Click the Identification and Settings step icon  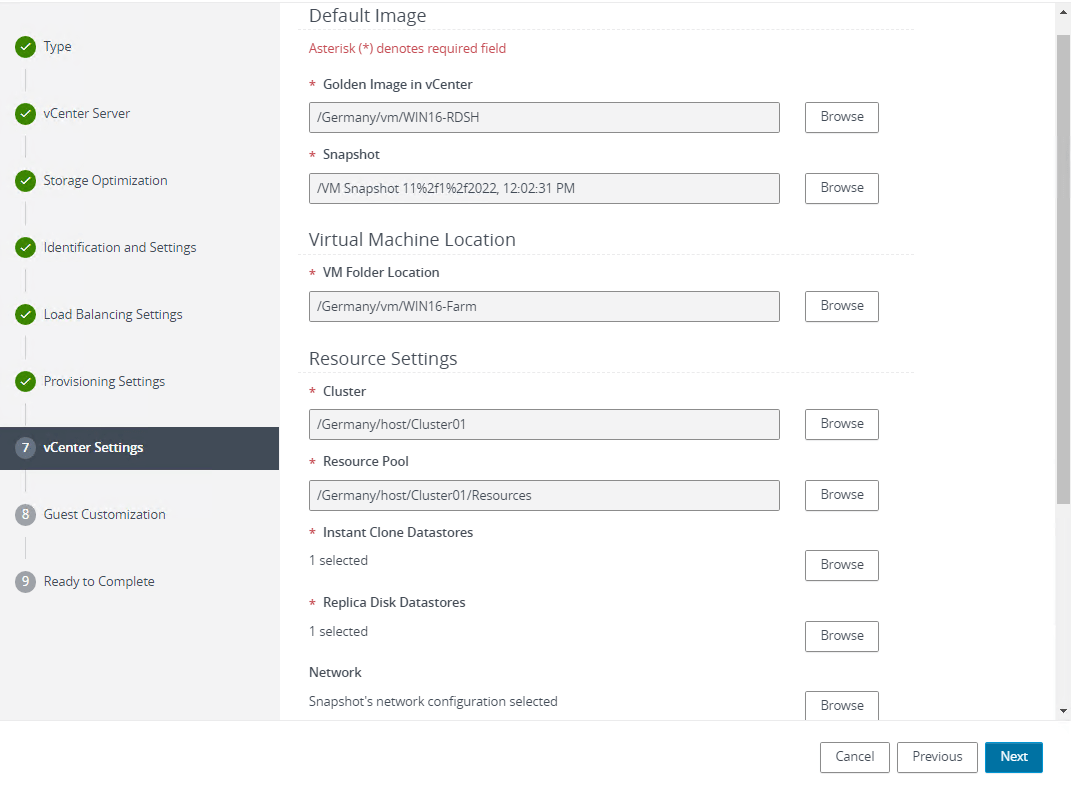coord(25,247)
